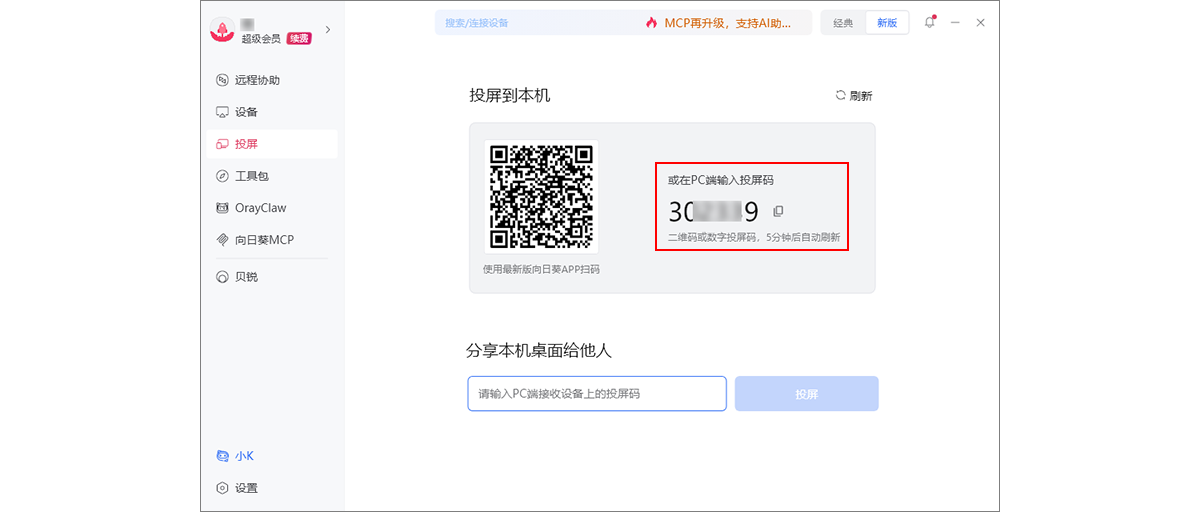This screenshot has height=512, width=1200.
Task: Minimize the window
Action: click(x=956, y=22)
